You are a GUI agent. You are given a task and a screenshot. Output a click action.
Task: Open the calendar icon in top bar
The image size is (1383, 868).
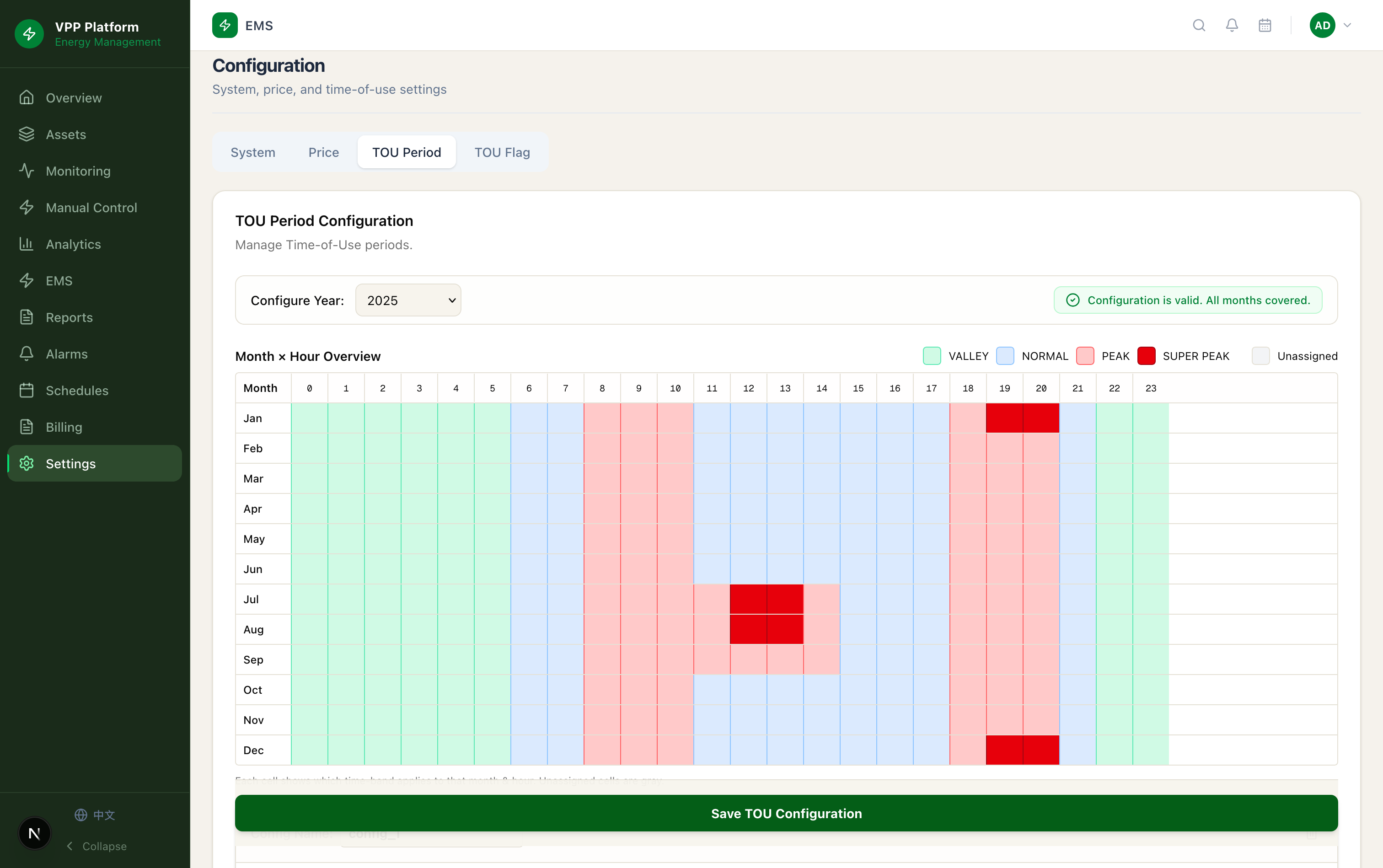[x=1265, y=25]
